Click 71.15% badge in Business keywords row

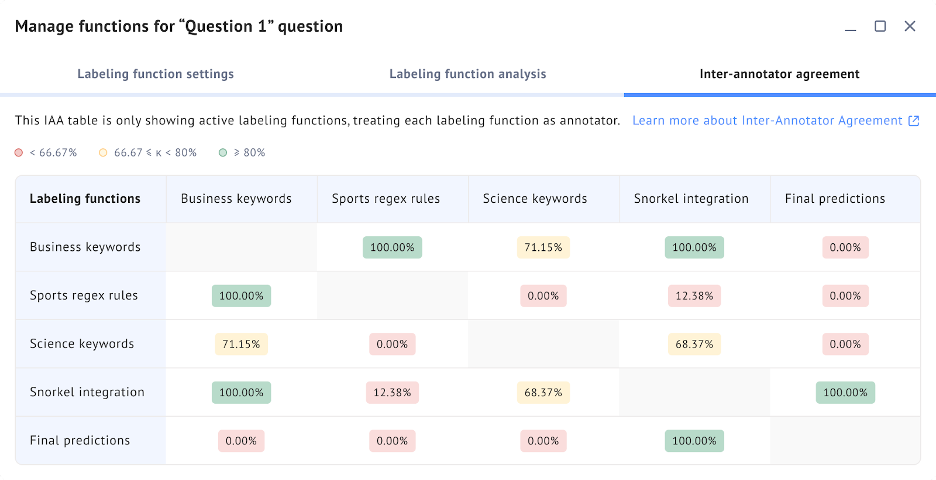(543, 247)
